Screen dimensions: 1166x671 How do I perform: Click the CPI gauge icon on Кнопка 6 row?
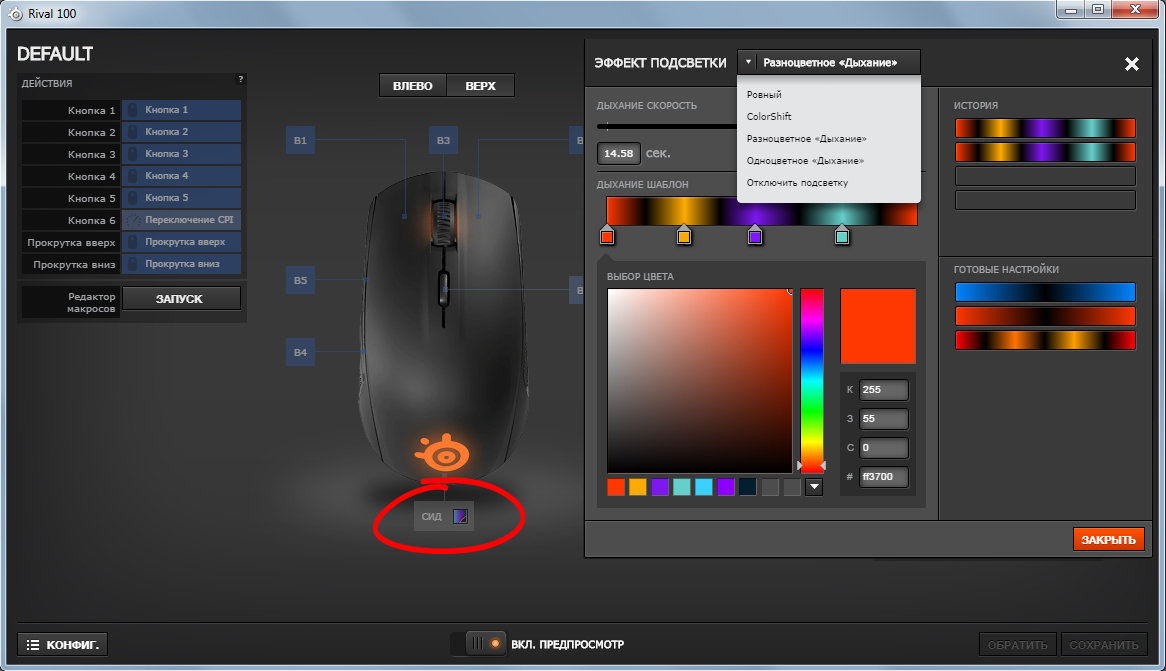[132, 220]
